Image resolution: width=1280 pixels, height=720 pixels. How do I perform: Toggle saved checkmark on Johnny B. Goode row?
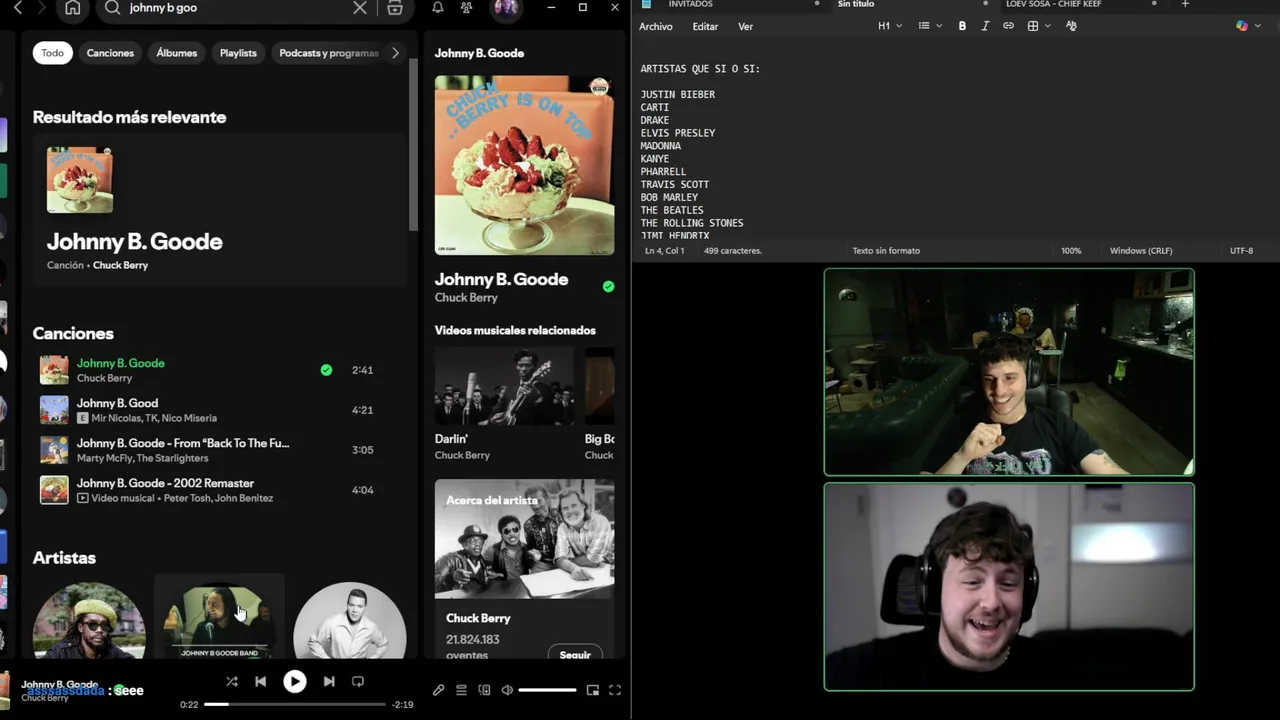coord(326,370)
